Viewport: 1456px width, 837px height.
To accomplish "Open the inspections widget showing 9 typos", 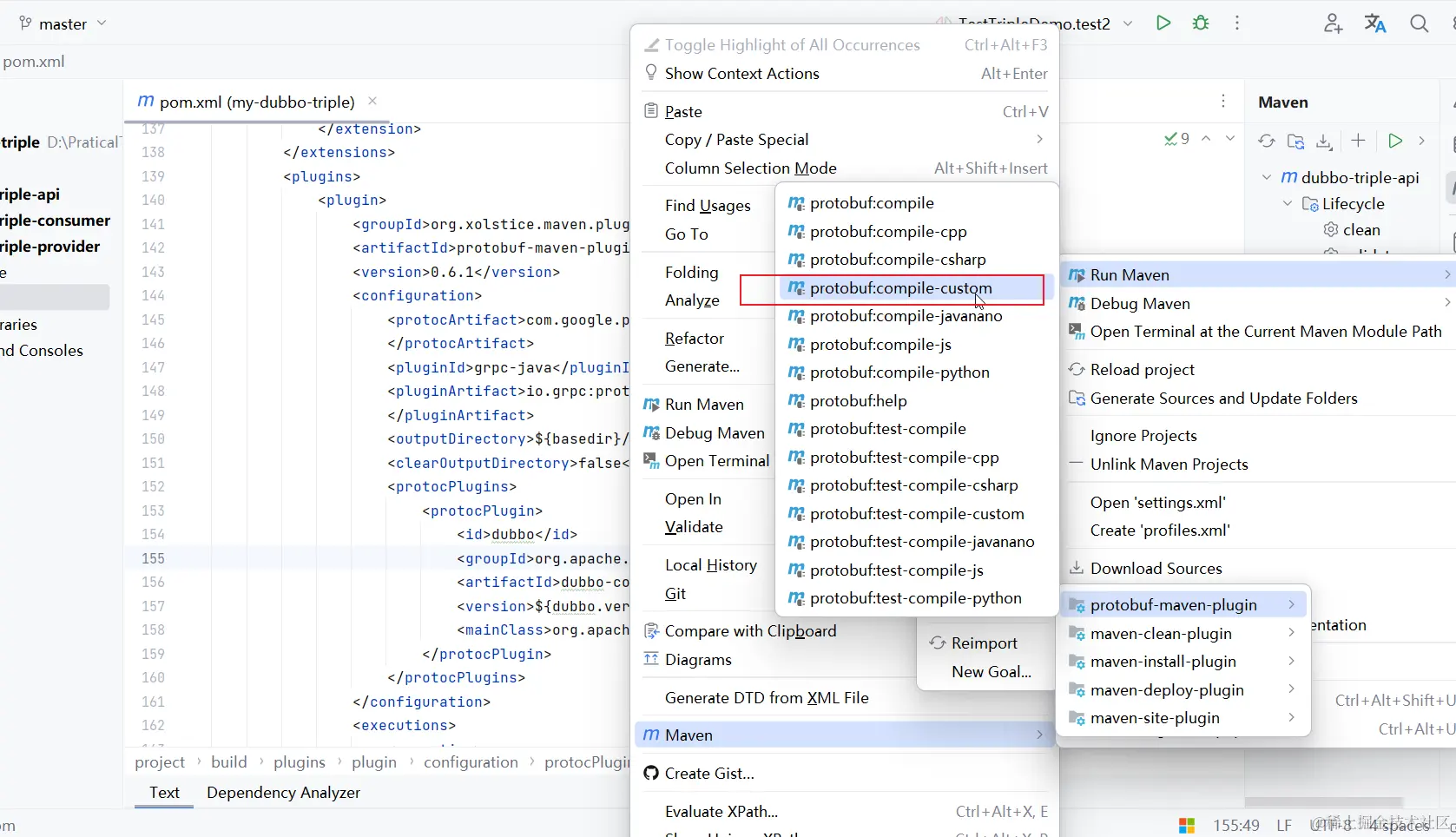I will click(1176, 139).
